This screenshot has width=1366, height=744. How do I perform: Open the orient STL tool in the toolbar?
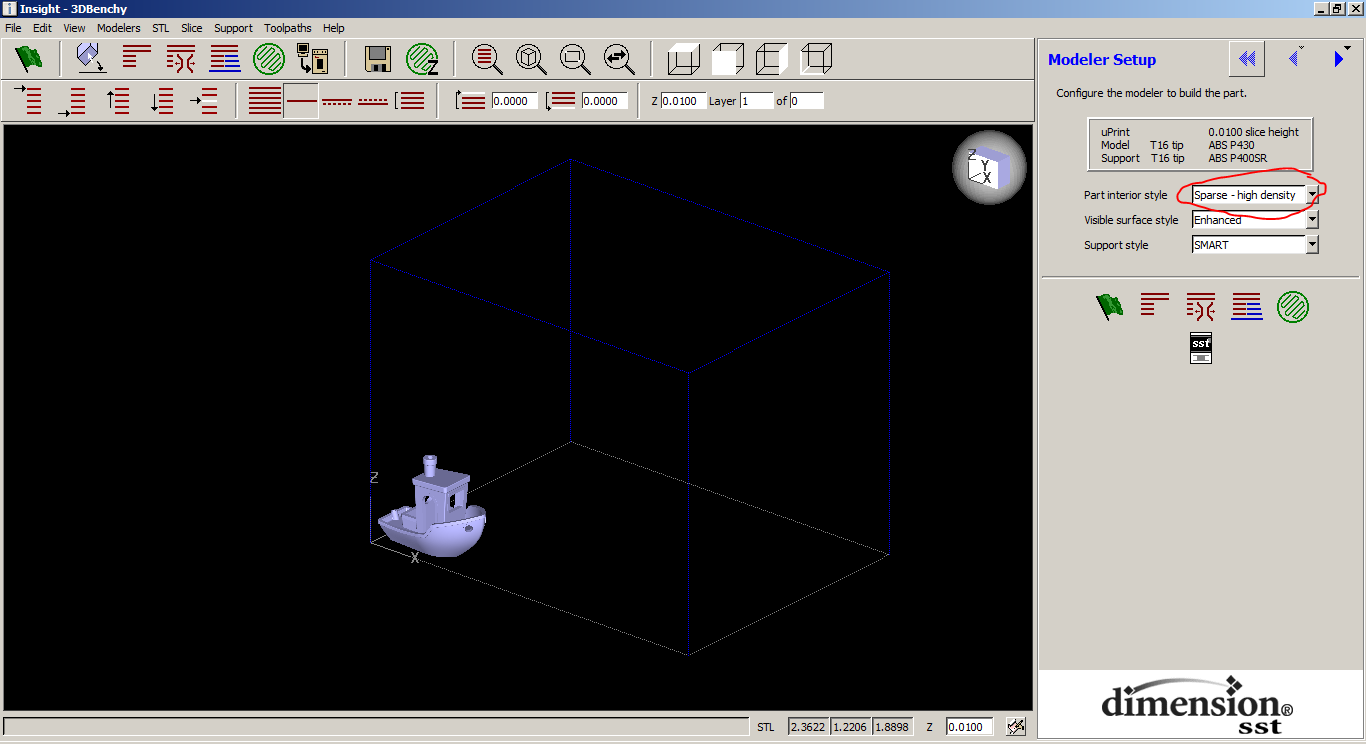click(x=92, y=59)
